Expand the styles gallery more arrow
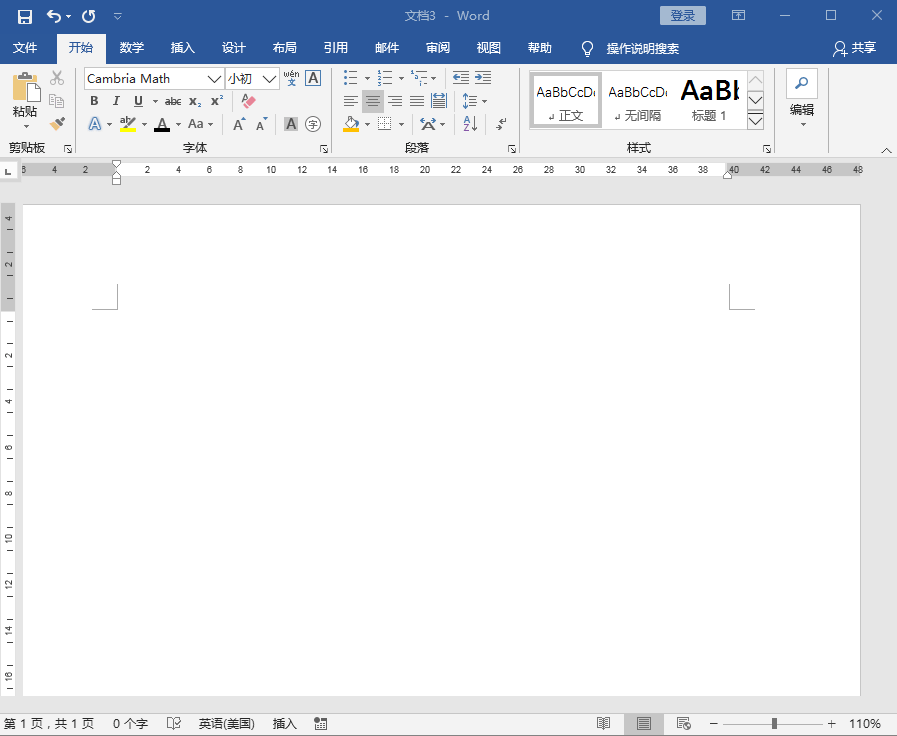Viewport: 897px width, 736px height. (x=756, y=121)
